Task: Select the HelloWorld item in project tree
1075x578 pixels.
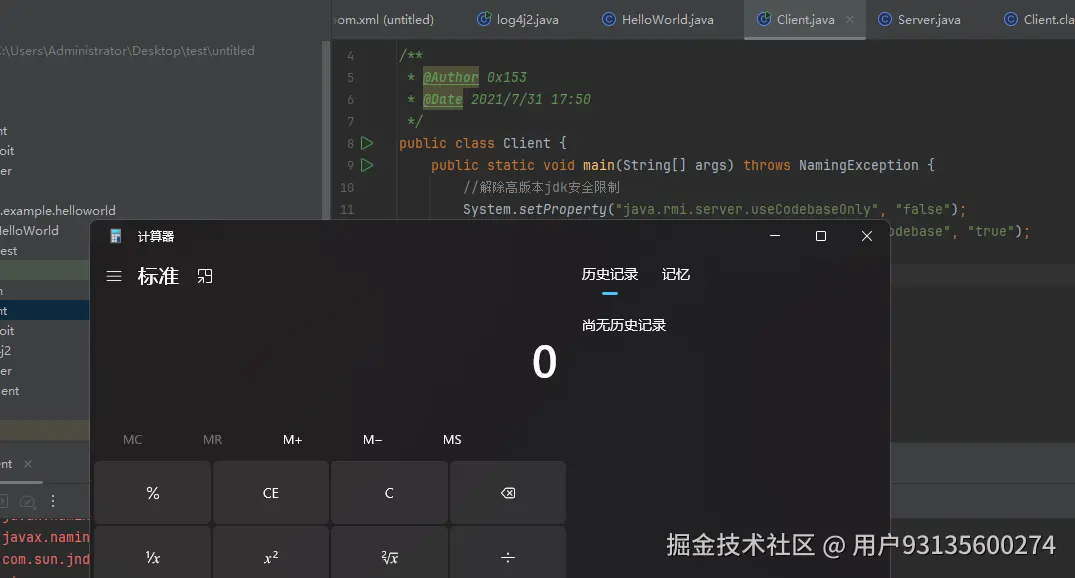Action: click(x=29, y=230)
